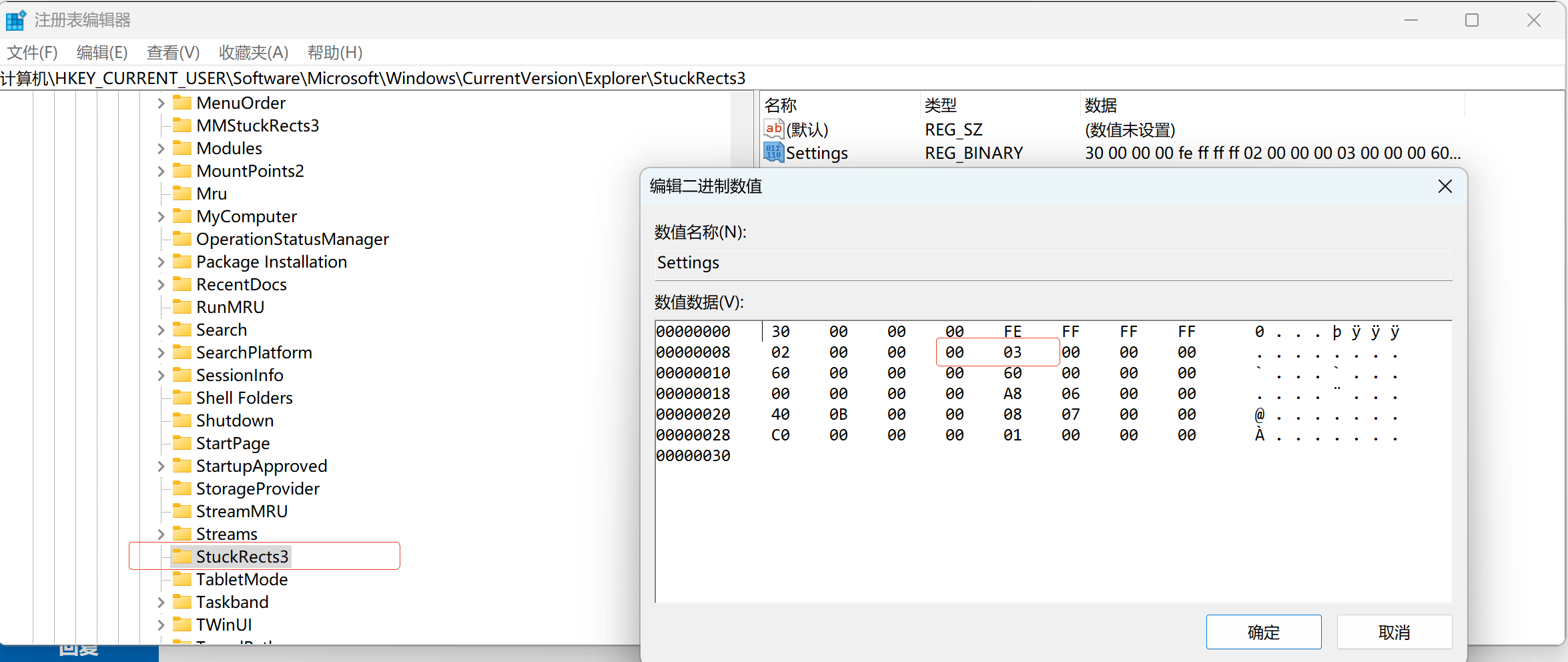The width and height of the screenshot is (1568, 662).
Task: Click the Settings binary value icon
Action: [773, 153]
